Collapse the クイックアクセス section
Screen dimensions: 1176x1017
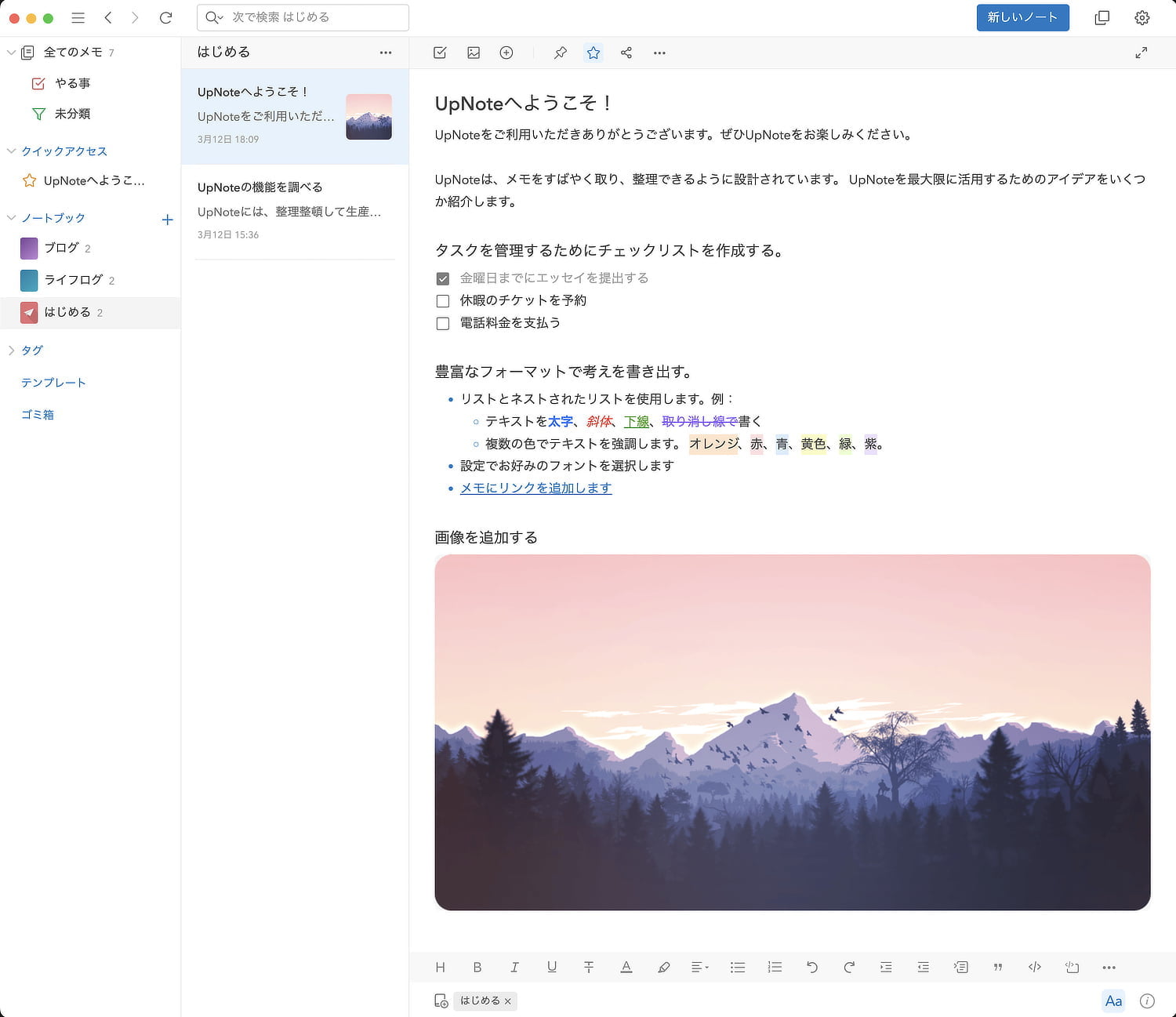11,151
